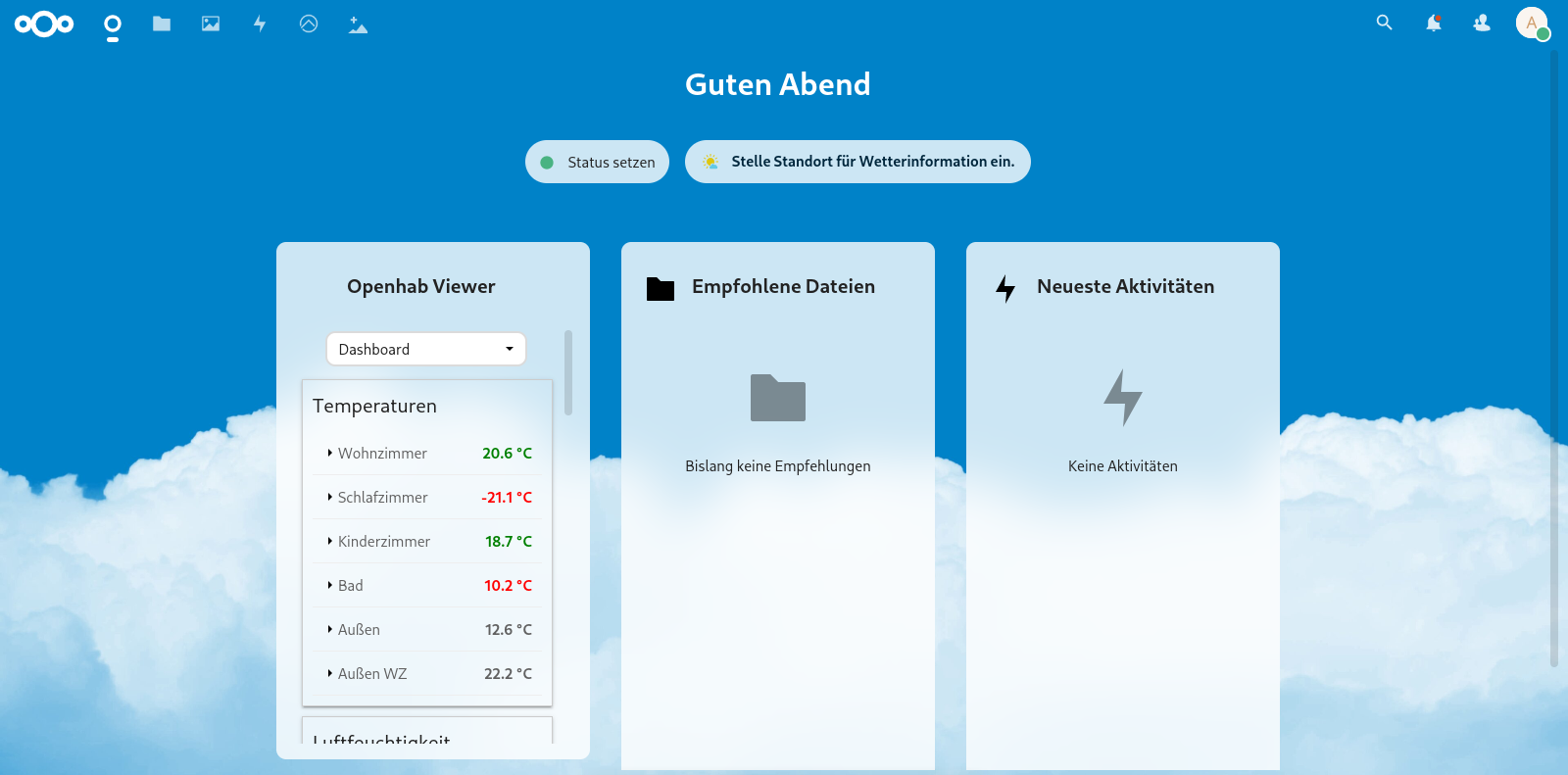Click the Status setzen button
The height and width of the screenshot is (775, 1568).
click(597, 162)
